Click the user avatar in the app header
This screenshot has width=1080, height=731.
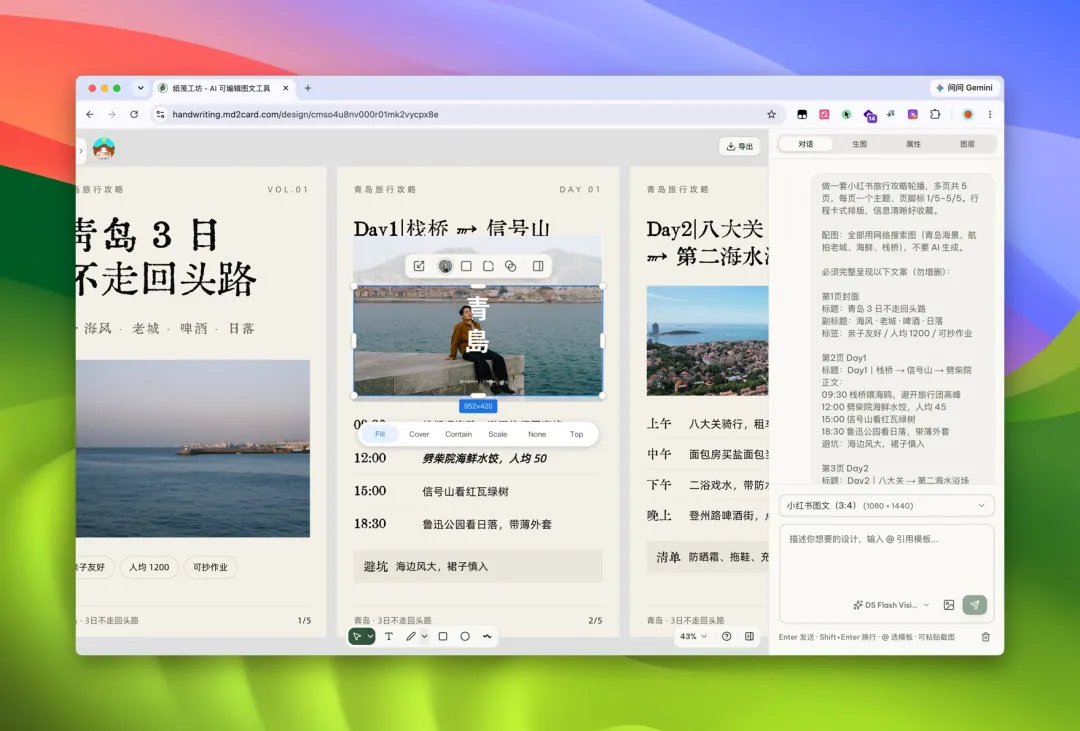103,148
